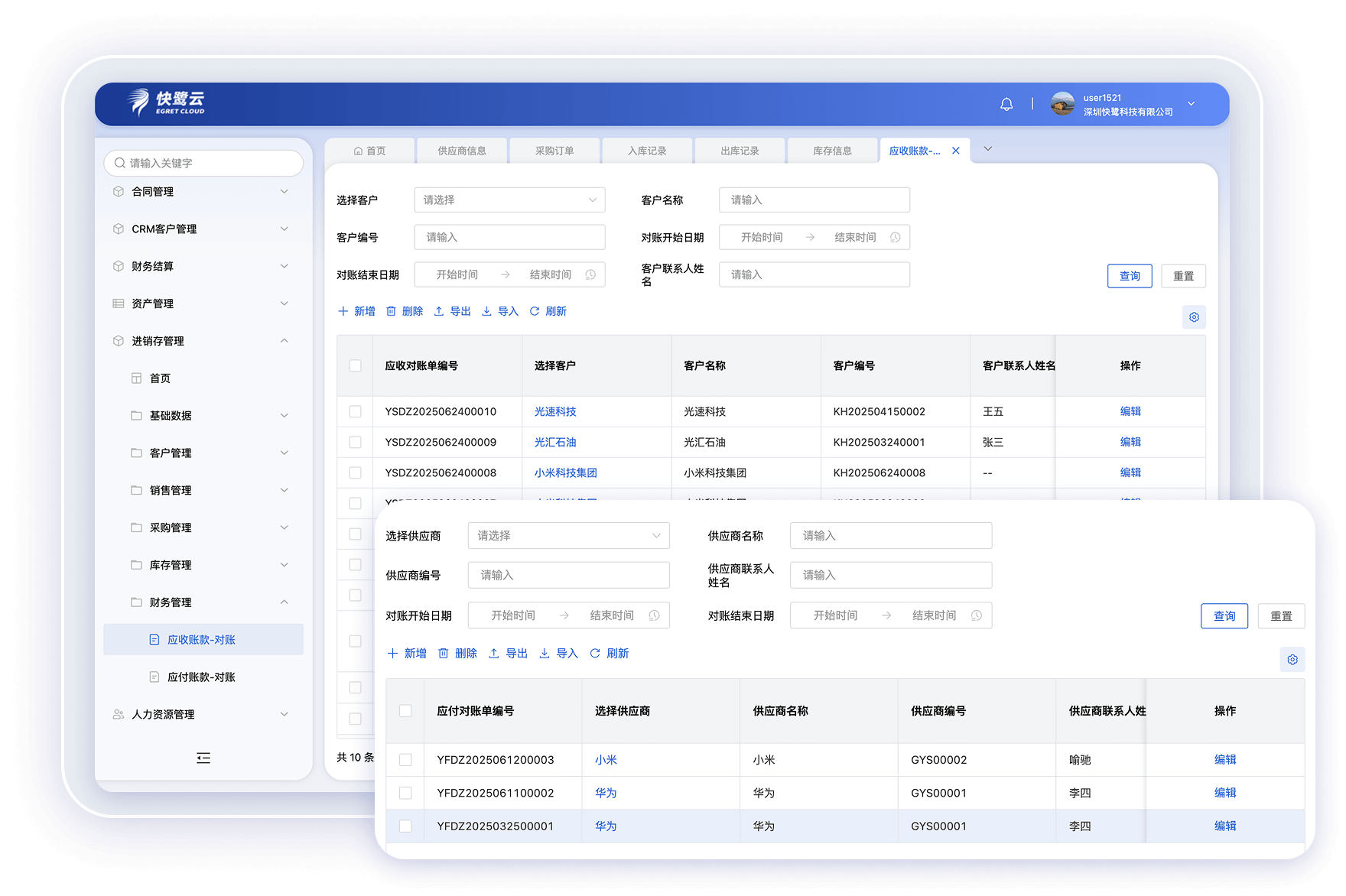Screen dimensions: 1346x896
Task: Click the 光速科技 customer link
Action: 555,411
